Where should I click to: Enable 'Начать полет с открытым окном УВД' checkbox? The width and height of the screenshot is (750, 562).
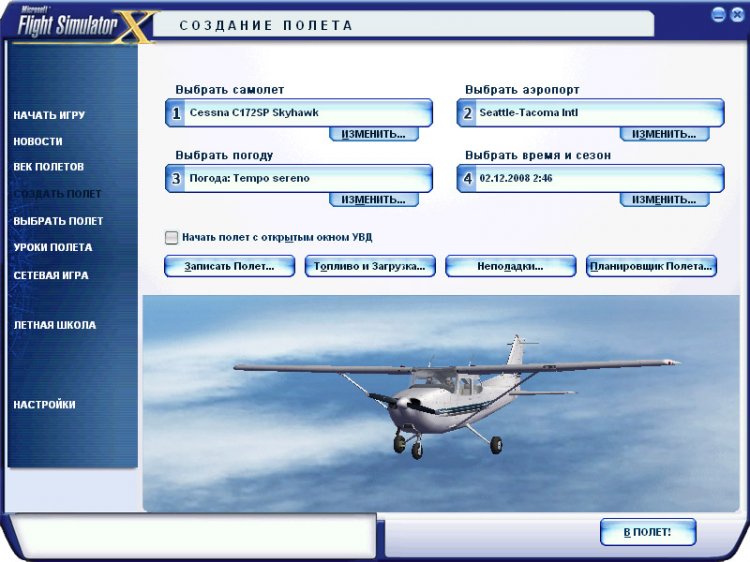click(171, 238)
